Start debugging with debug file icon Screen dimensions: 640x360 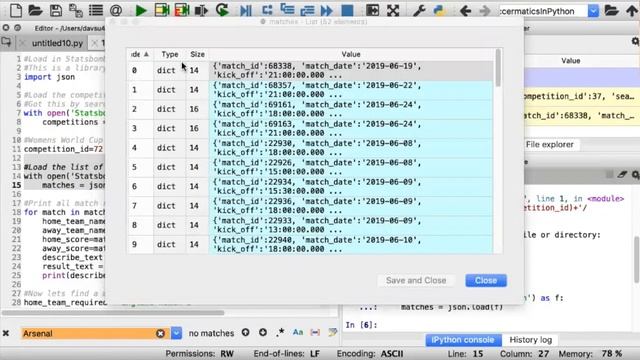click(246, 10)
